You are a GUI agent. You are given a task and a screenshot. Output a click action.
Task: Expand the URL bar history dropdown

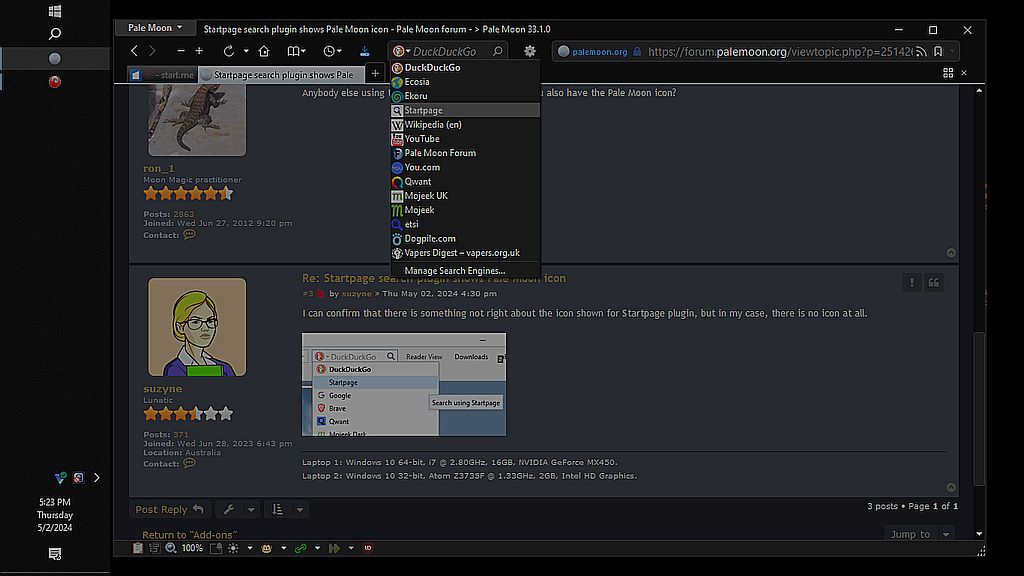pos(953,51)
